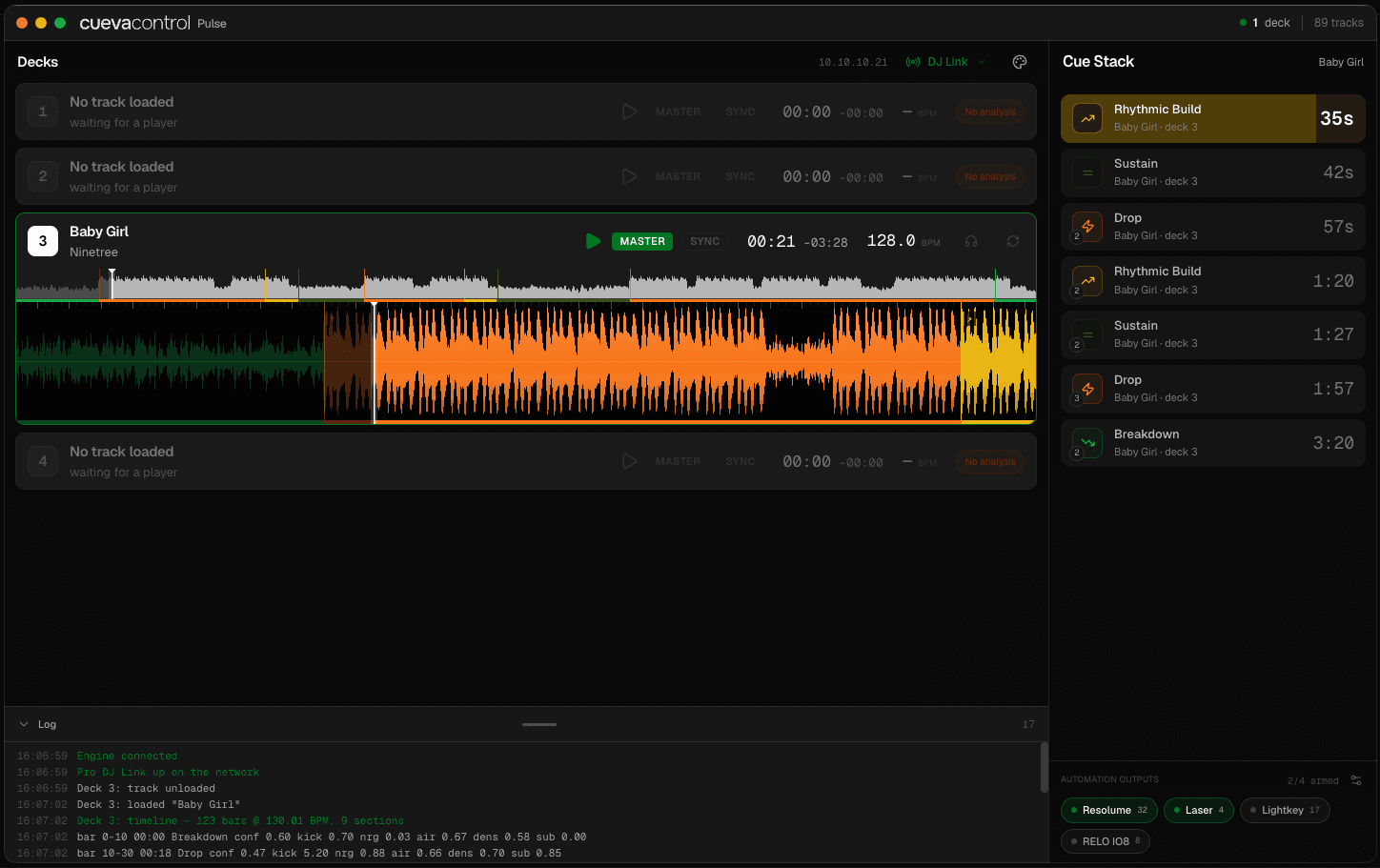Click the deck 4 number badge
1380x868 pixels.
coord(43,461)
